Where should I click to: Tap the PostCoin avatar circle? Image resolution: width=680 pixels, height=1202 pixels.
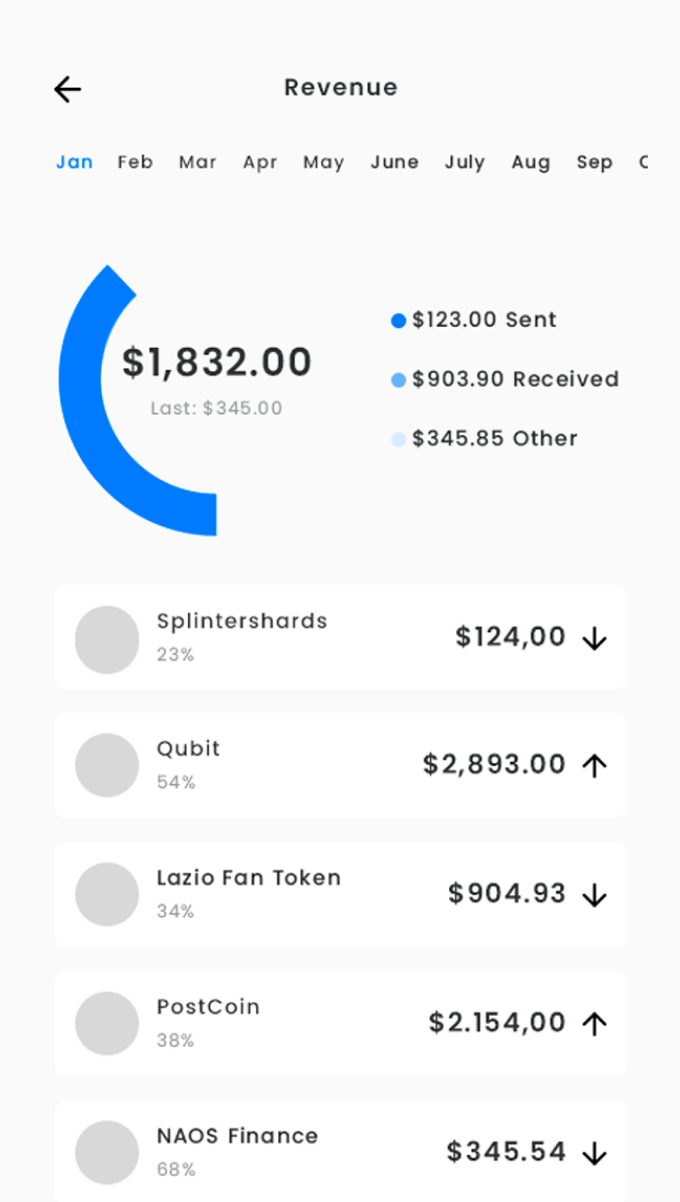pyautogui.click(x=107, y=1023)
